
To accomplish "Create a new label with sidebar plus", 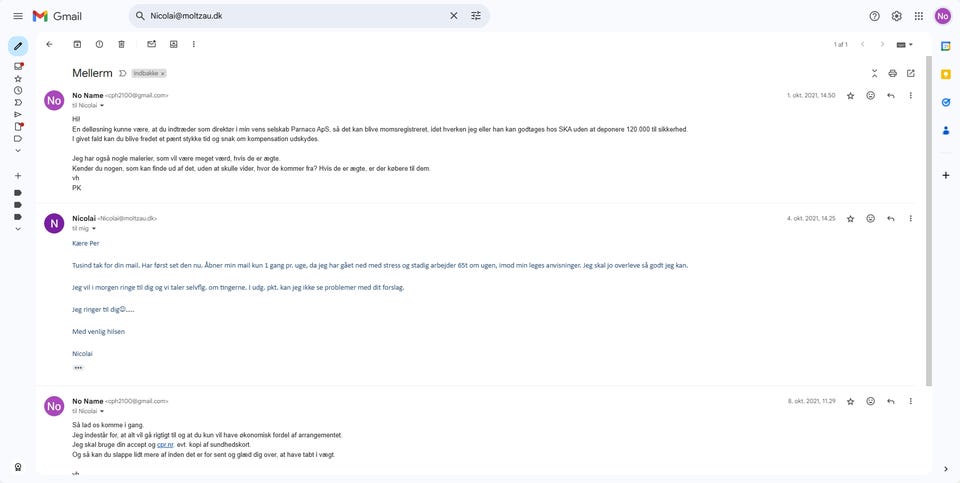I will pos(18,176).
